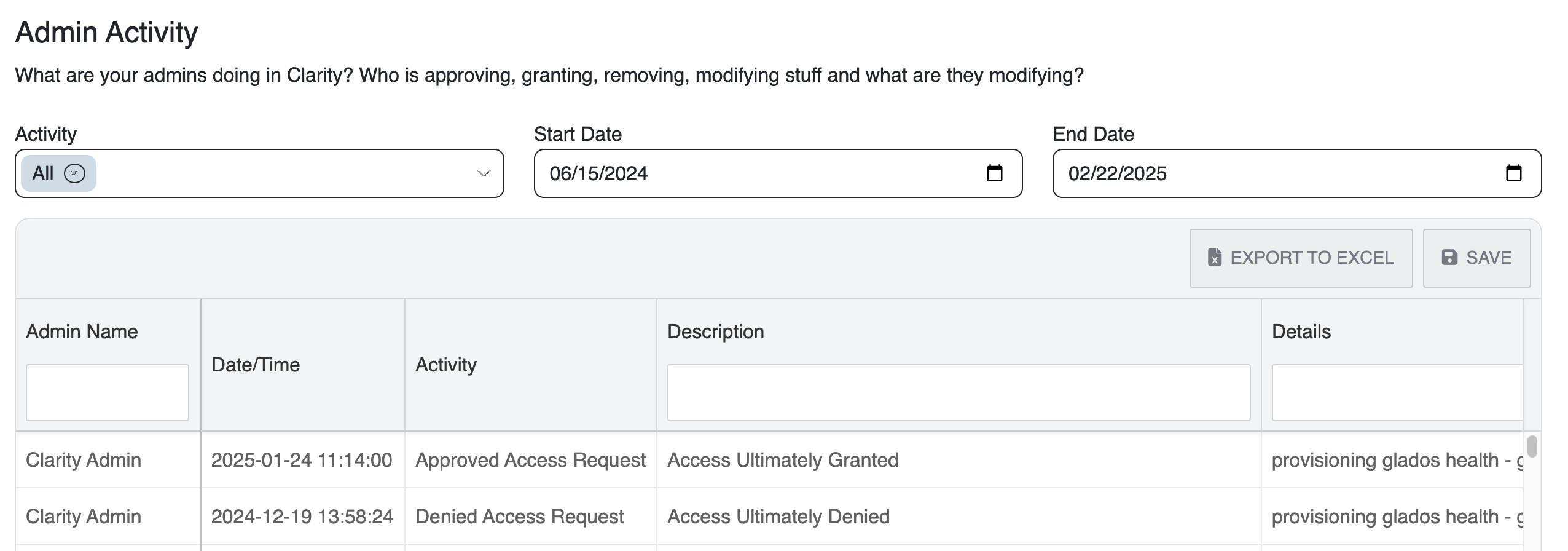Screen dimensions: 1568x551
Task: Click the Export to Excel button
Action: point(1300,258)
